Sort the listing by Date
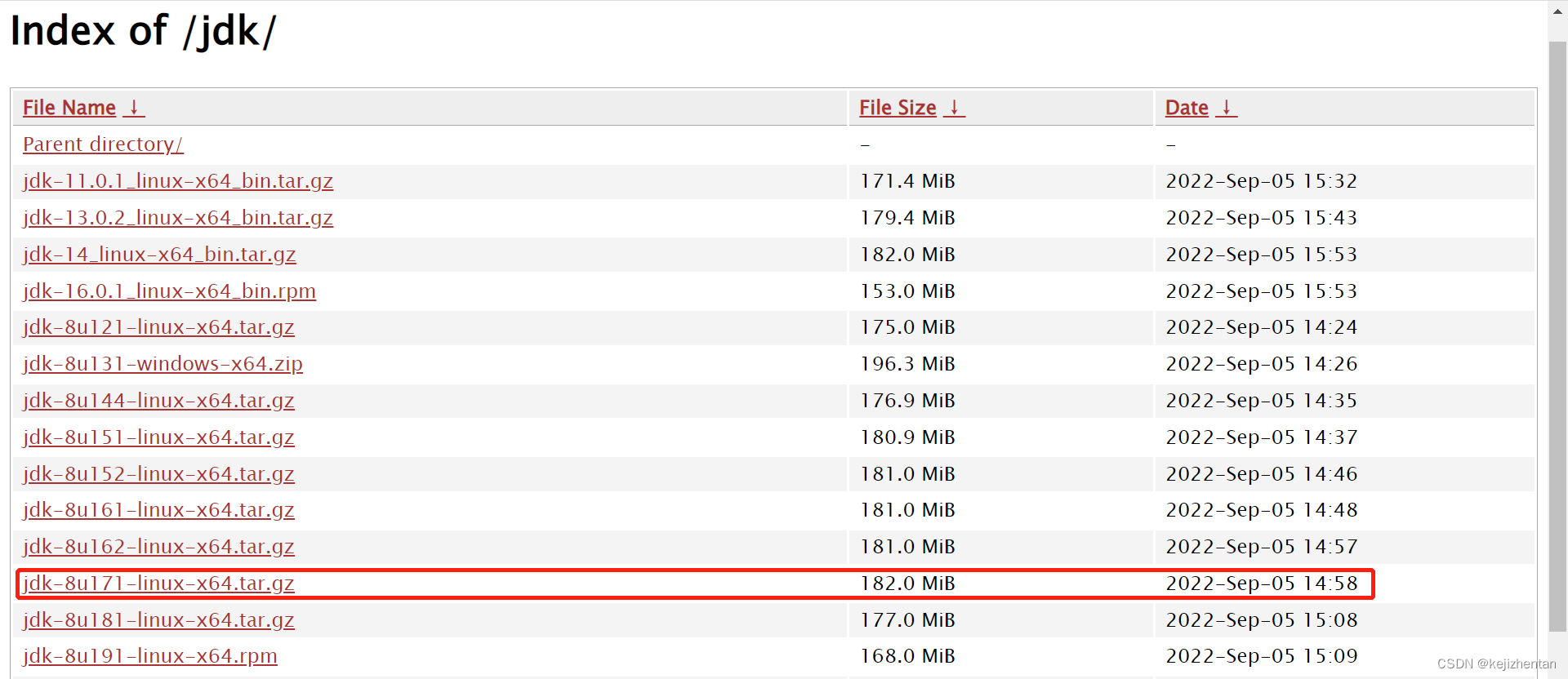 (1187, 108)
